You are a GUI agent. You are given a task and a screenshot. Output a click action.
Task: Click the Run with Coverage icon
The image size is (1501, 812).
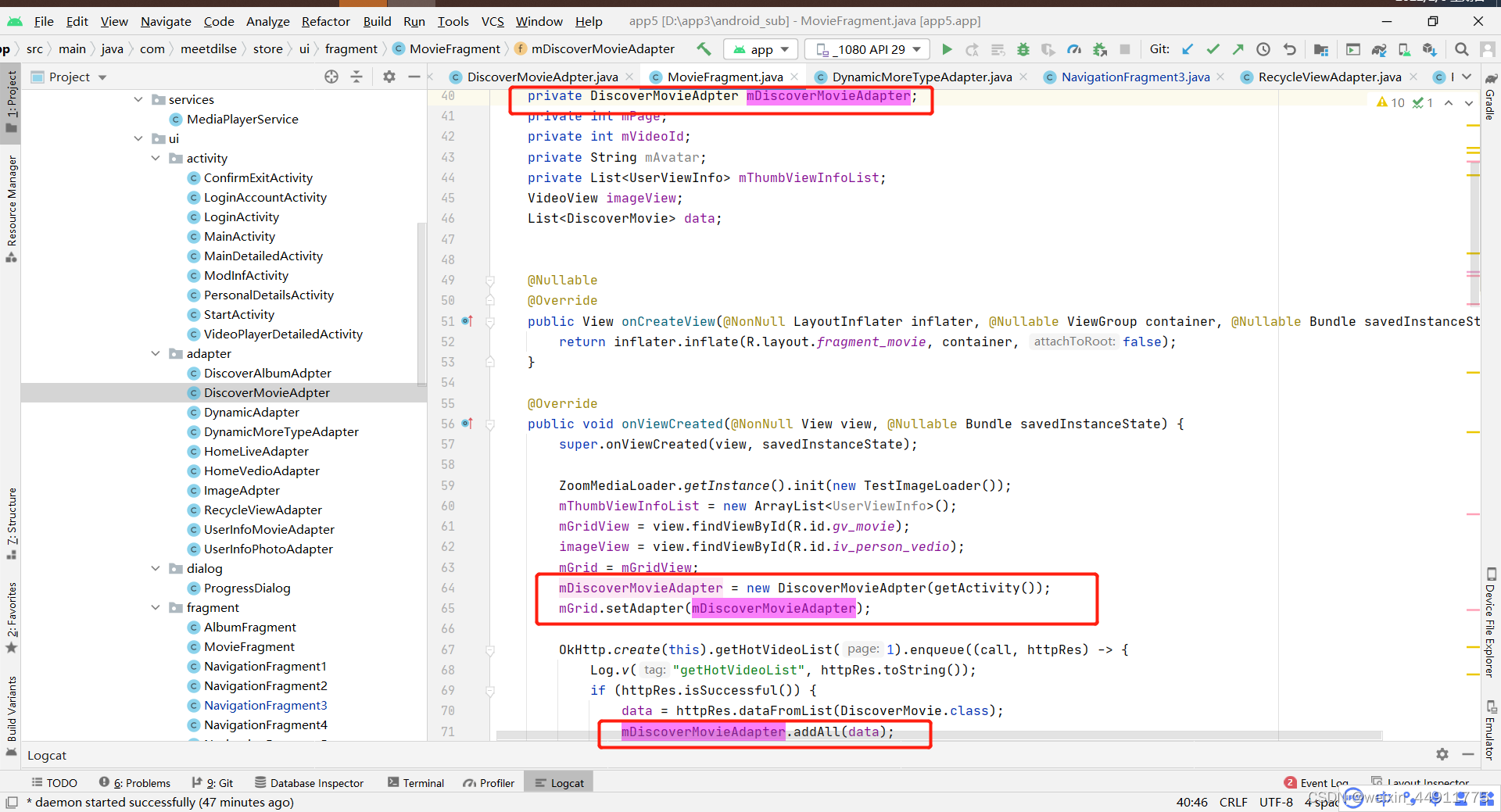point(1048,49)
